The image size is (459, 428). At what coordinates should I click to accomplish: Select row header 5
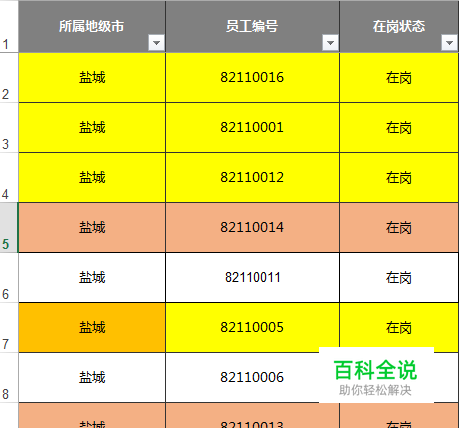click(9, 228)
